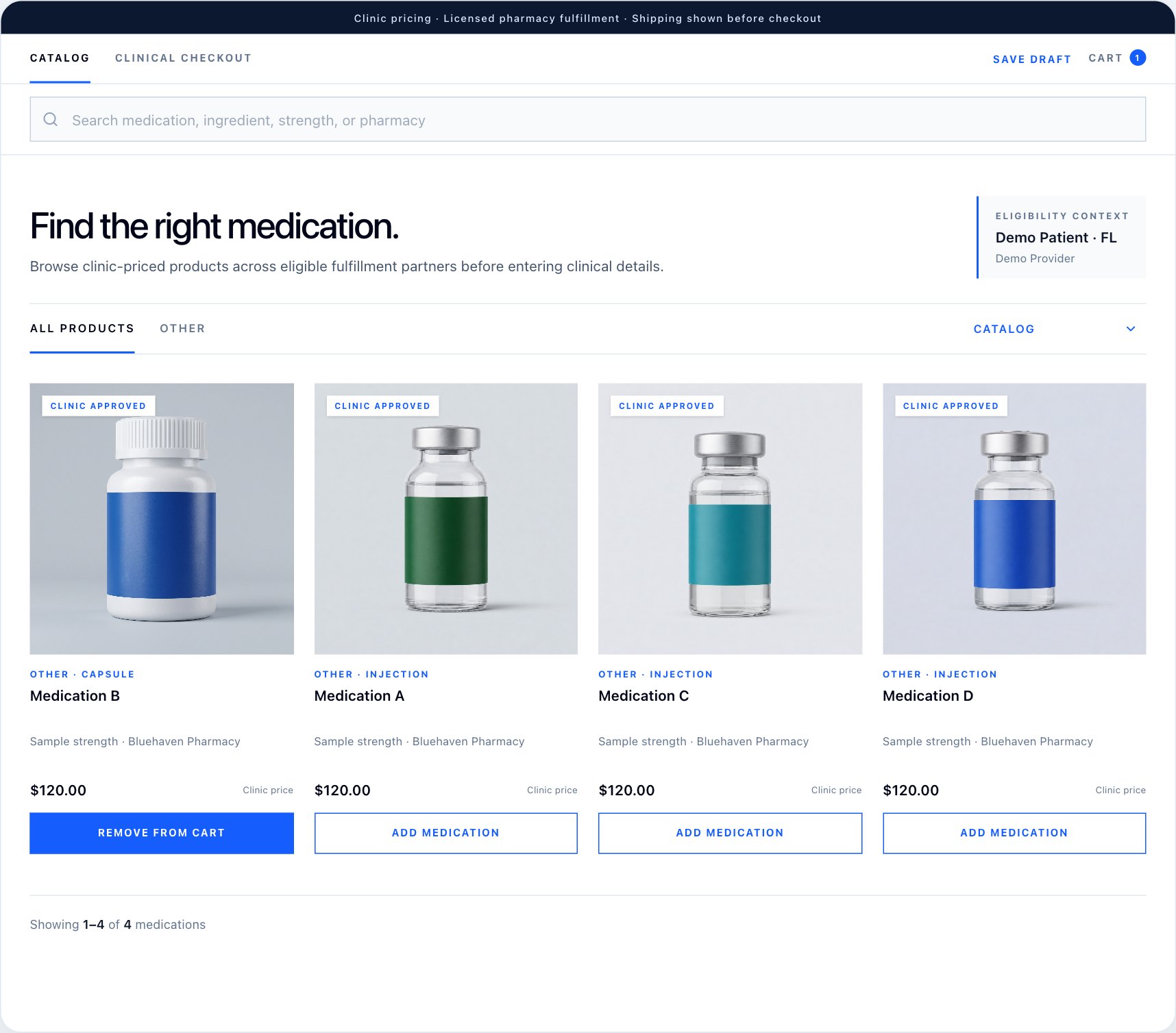Viewport: 1176px width, 1033px height.
Task: Expand the Catalog sort dropdown chevron
Action: (x=1131, y=329)
